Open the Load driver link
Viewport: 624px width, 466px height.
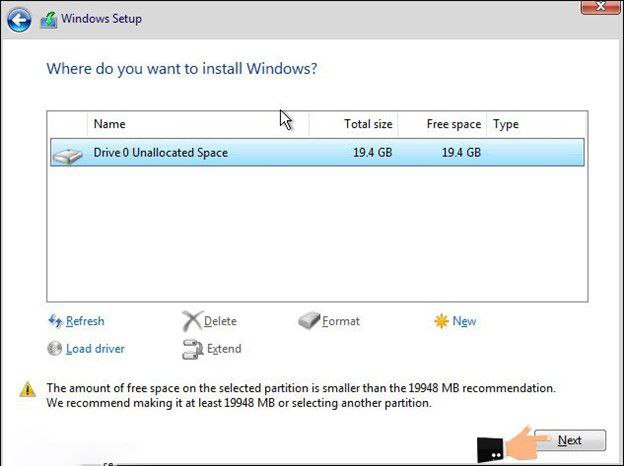95,349
